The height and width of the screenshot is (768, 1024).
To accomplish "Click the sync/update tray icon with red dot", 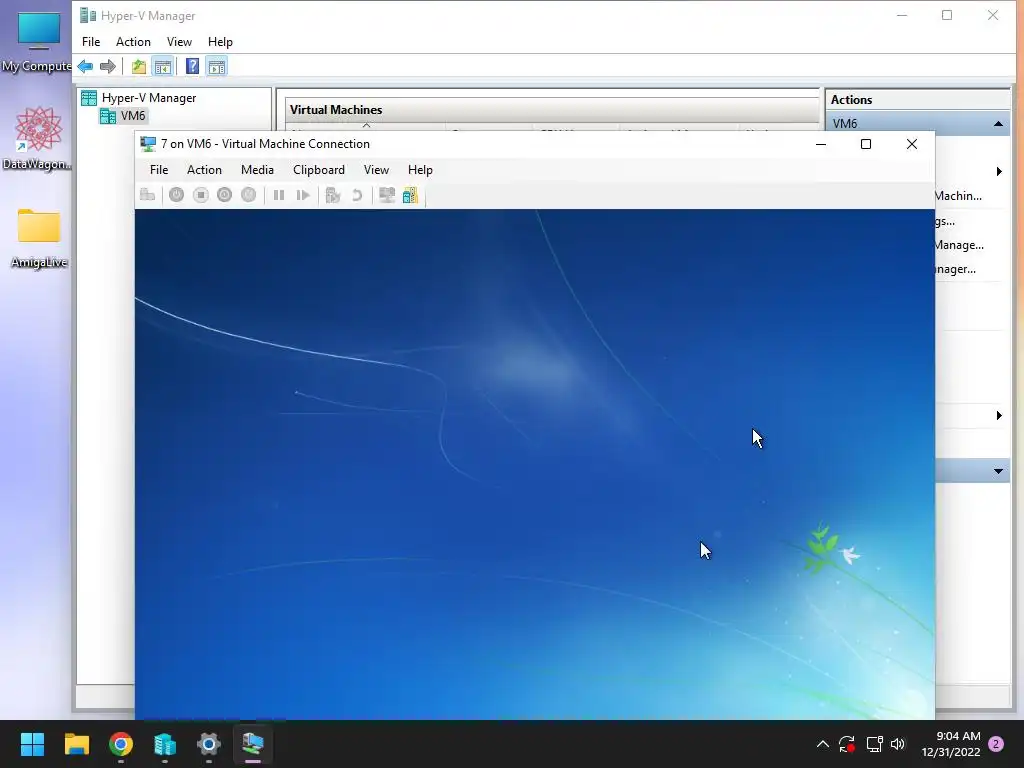I will [x=847, y=744].
